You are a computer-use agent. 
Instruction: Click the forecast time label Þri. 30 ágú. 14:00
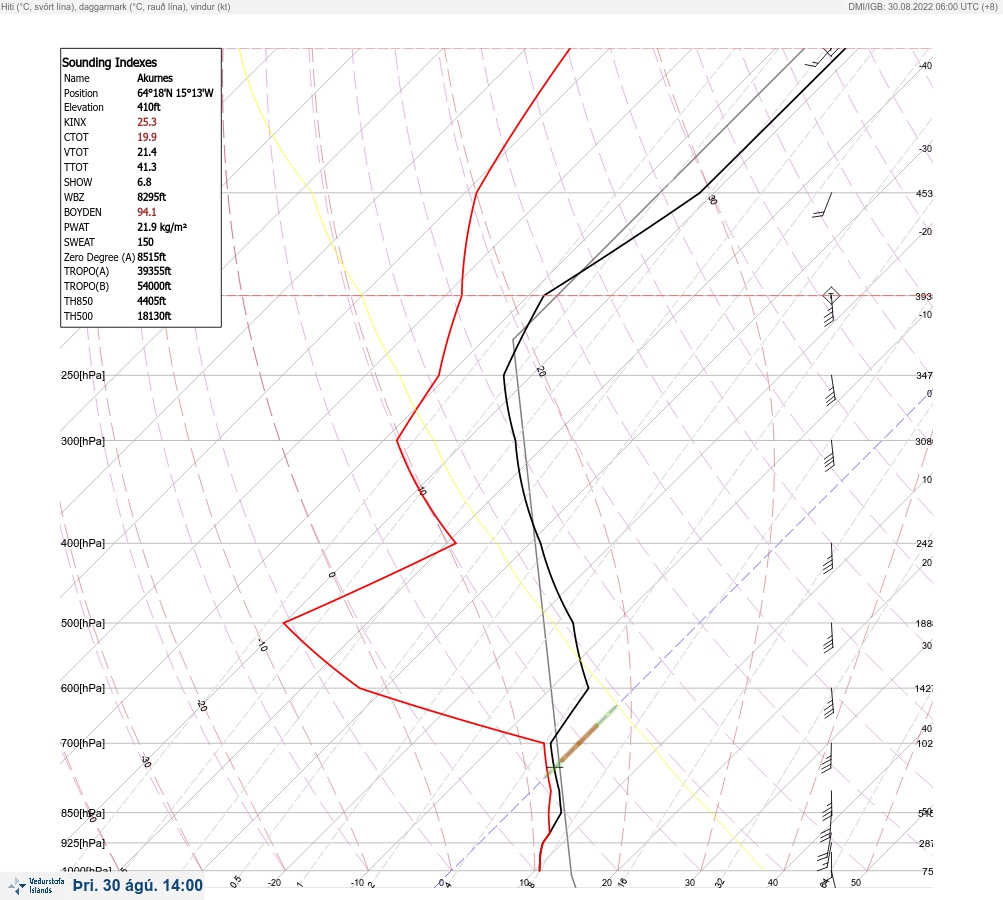(138, 885)
